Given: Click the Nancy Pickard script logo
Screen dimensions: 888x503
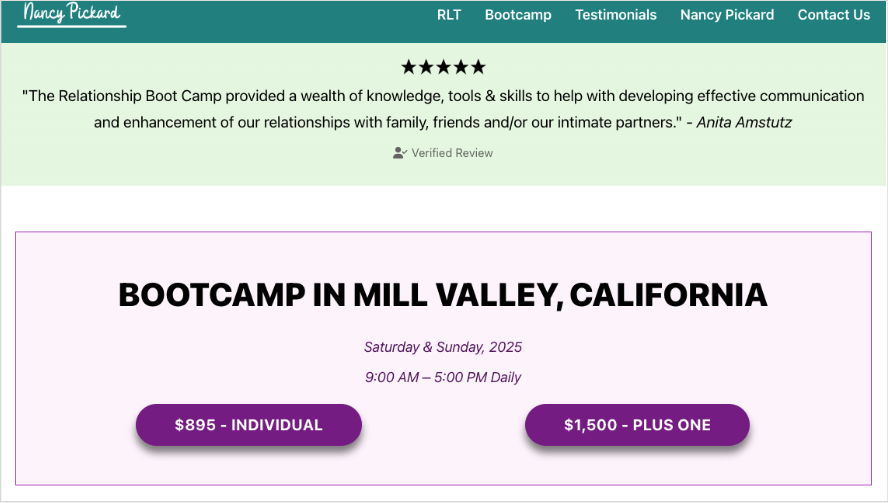Looking at the screenshot, I should tap(72, 14).
